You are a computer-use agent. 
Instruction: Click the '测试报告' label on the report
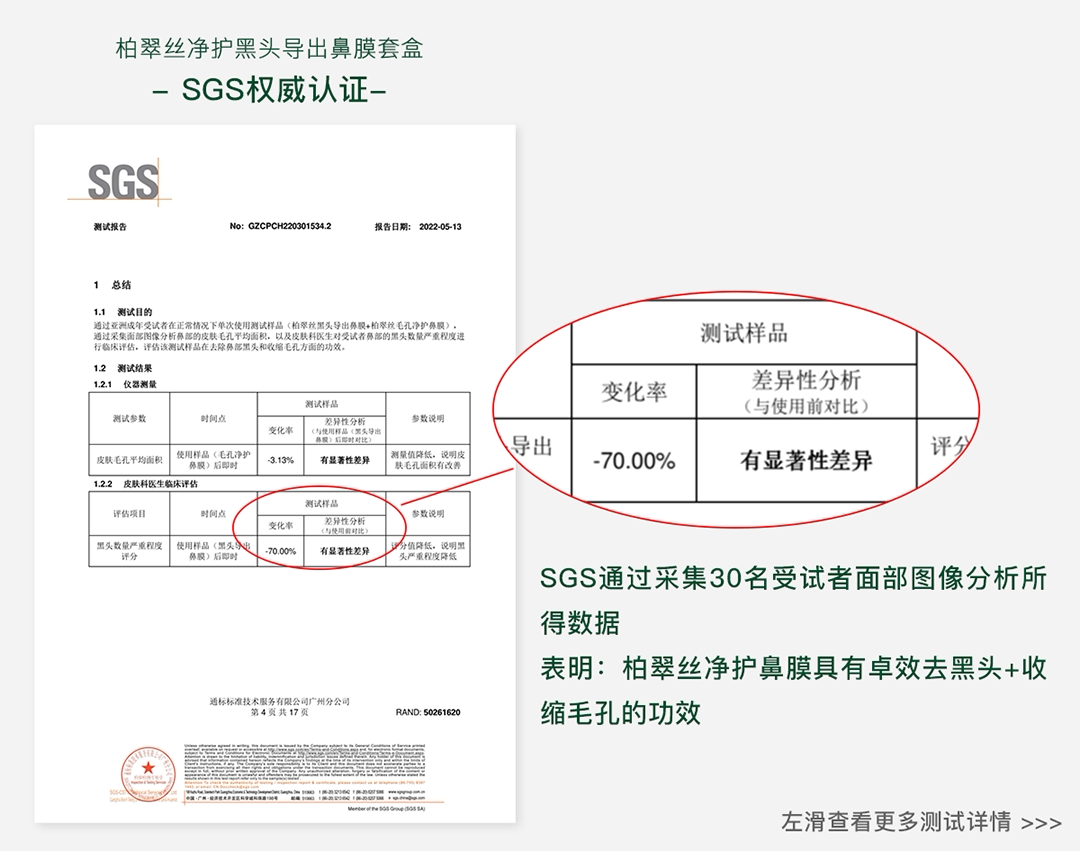(x=110, y=227)
